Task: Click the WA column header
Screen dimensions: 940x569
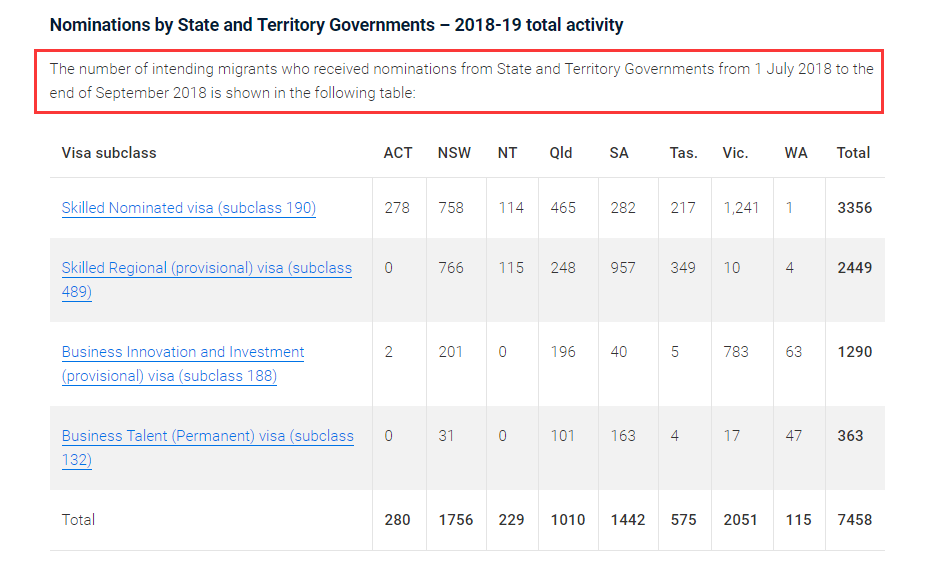Action: tap(796, 153)
